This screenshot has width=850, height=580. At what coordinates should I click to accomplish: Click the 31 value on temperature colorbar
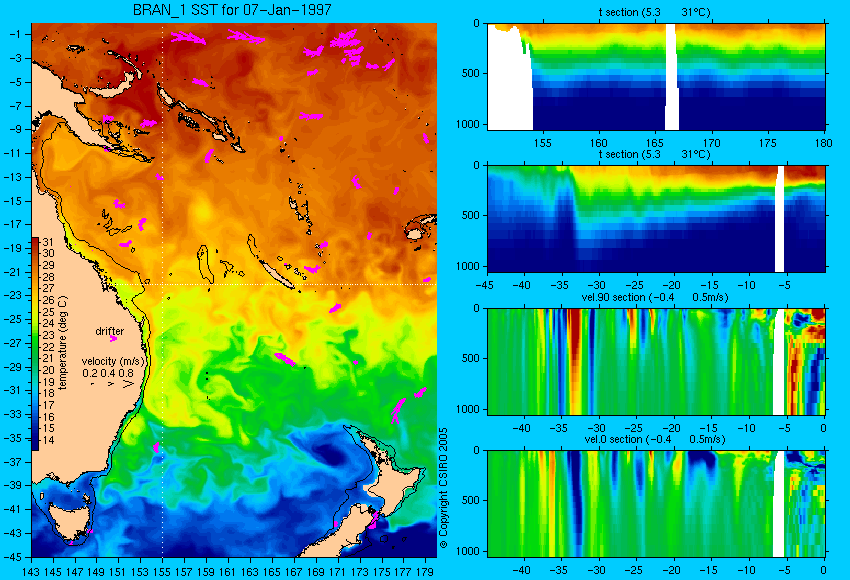pos(48,242)
